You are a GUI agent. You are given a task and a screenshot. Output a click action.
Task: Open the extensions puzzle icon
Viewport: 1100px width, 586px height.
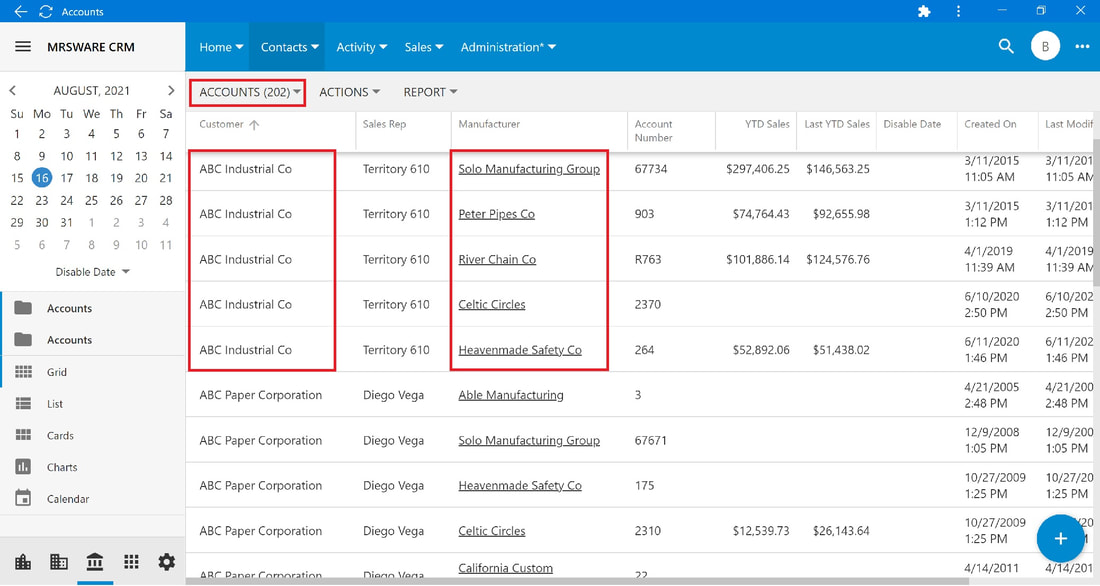[x=924, y=11]
